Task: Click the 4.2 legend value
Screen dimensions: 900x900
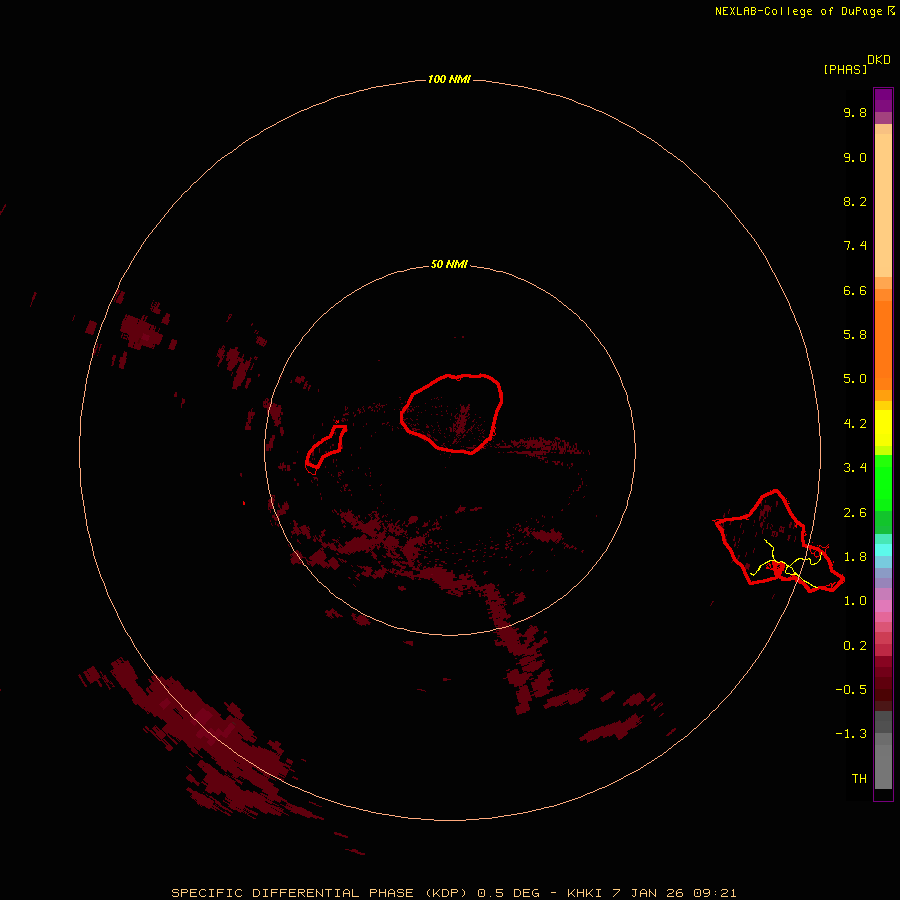Action: pyautogui.click(x=855, y=424)
